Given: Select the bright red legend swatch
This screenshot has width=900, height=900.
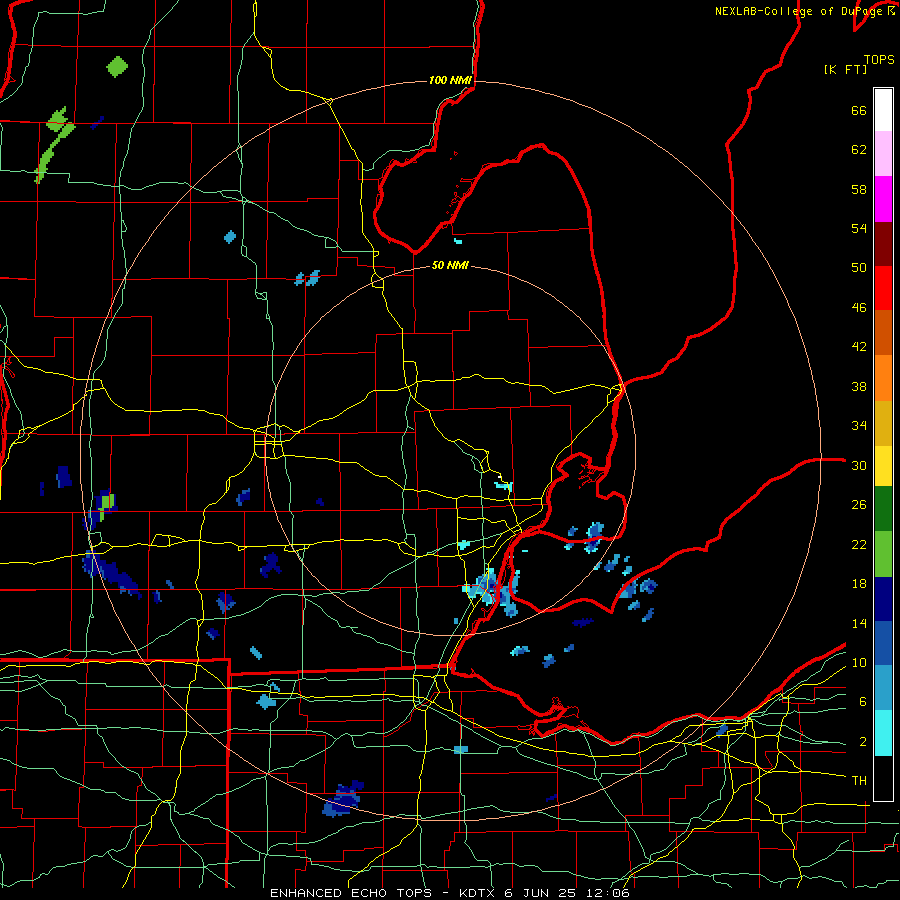Looking at the screenshot, I should [x=883, y=288].
